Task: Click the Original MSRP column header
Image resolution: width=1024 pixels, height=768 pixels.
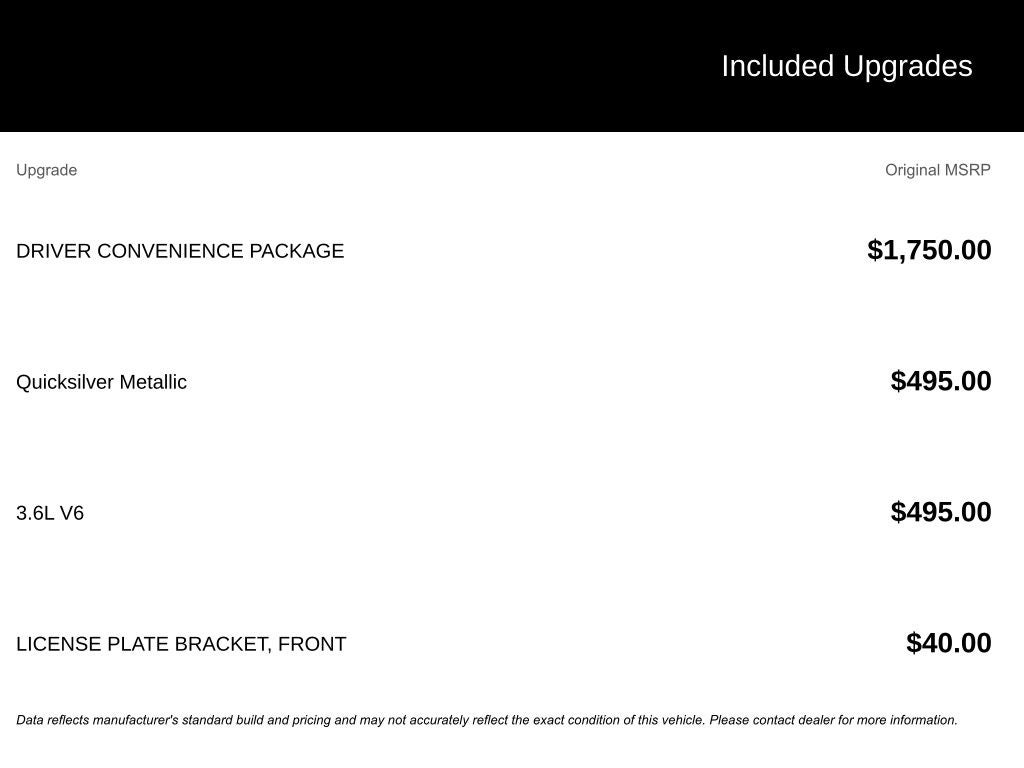Action: [937, 170]
